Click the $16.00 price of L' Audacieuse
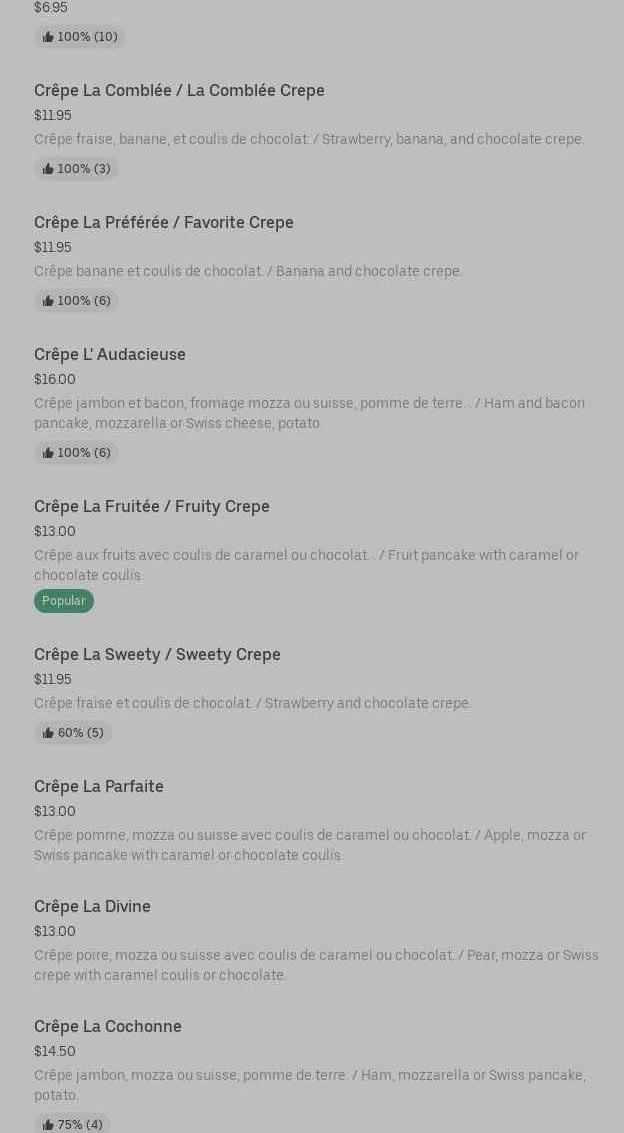 (x=55, y=380)
